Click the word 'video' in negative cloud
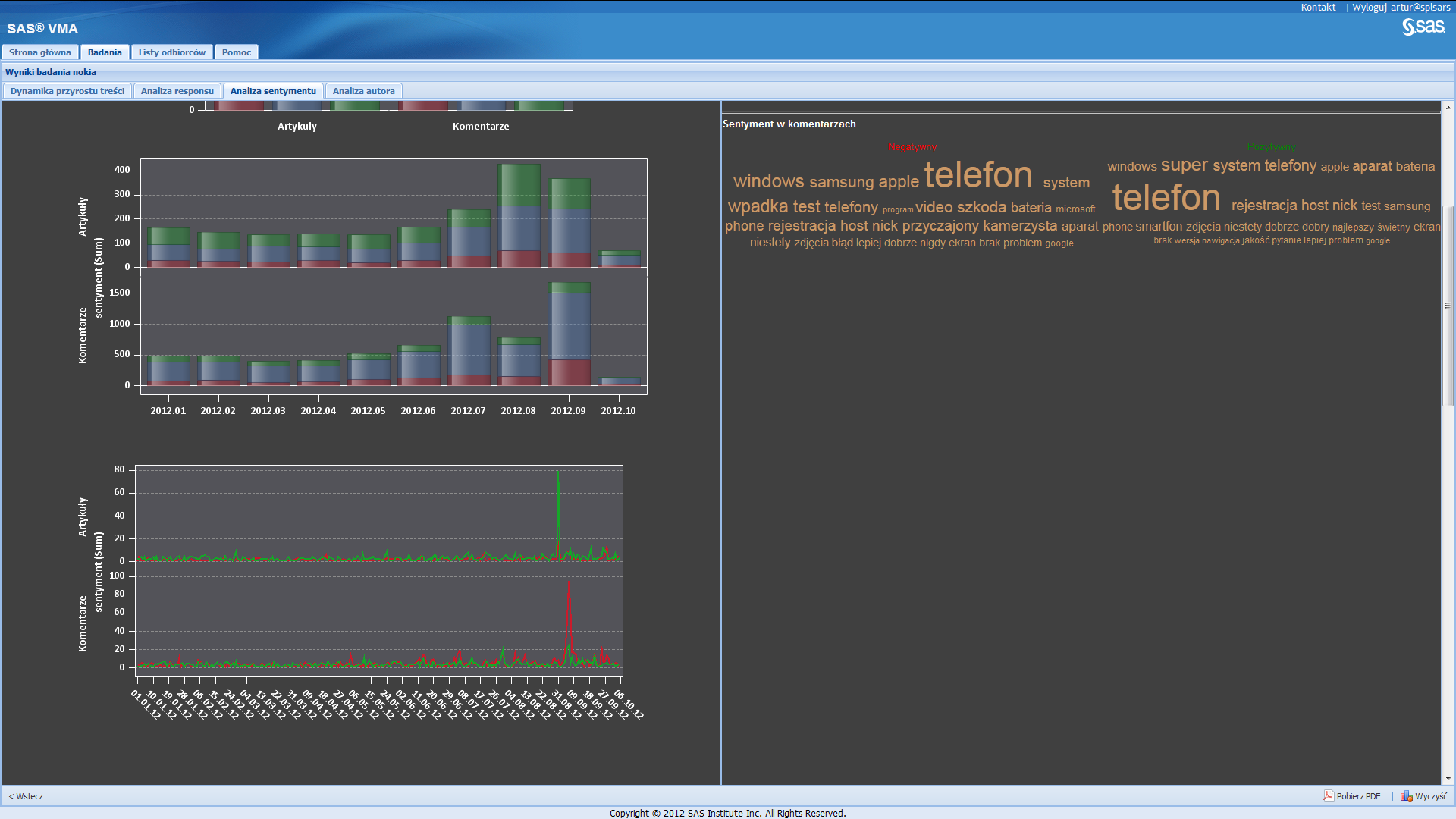The width and height of the screenshot is (1456, 819). coord(934,207)
